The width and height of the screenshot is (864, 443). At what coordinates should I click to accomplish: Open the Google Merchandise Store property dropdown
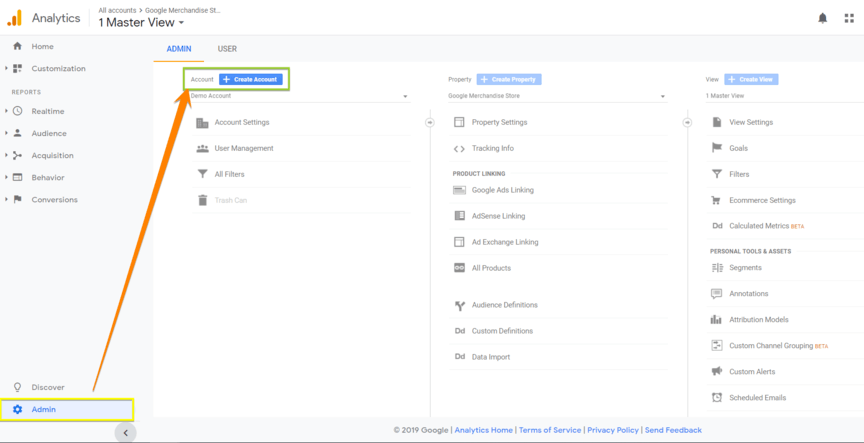(x=557, y=96)
